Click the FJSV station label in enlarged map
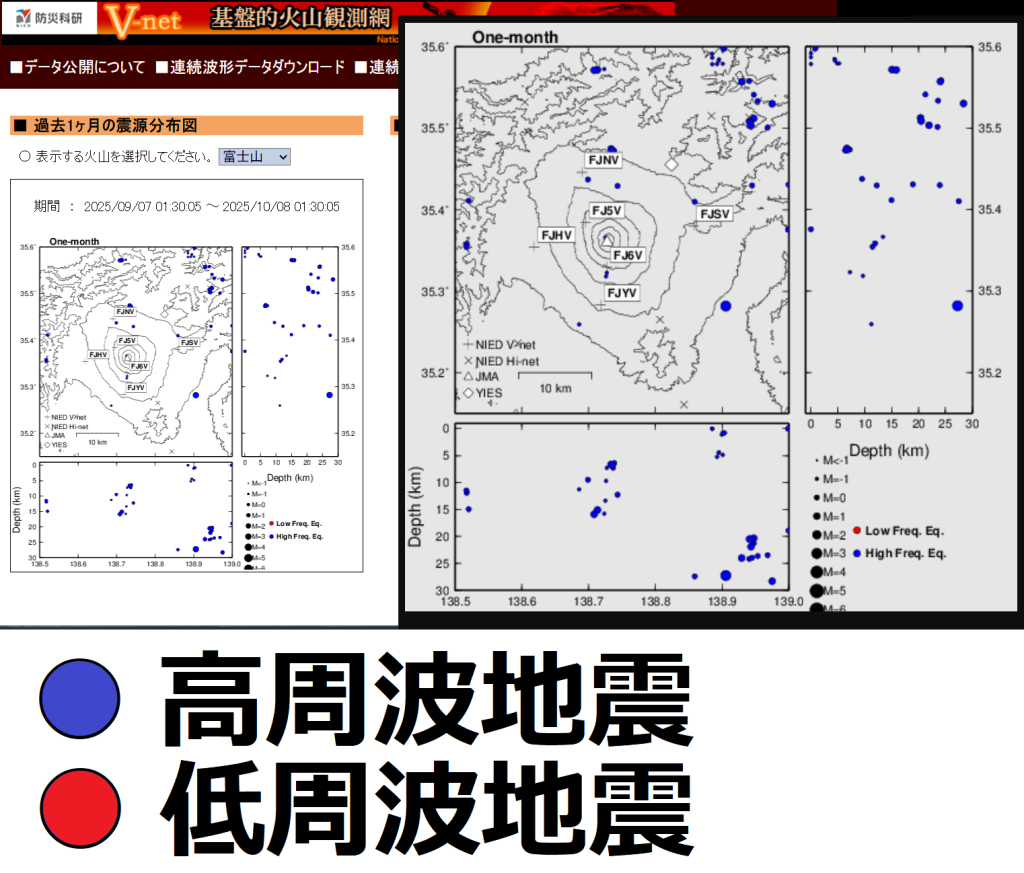1024x873 pixels. (x=714, y=214)
